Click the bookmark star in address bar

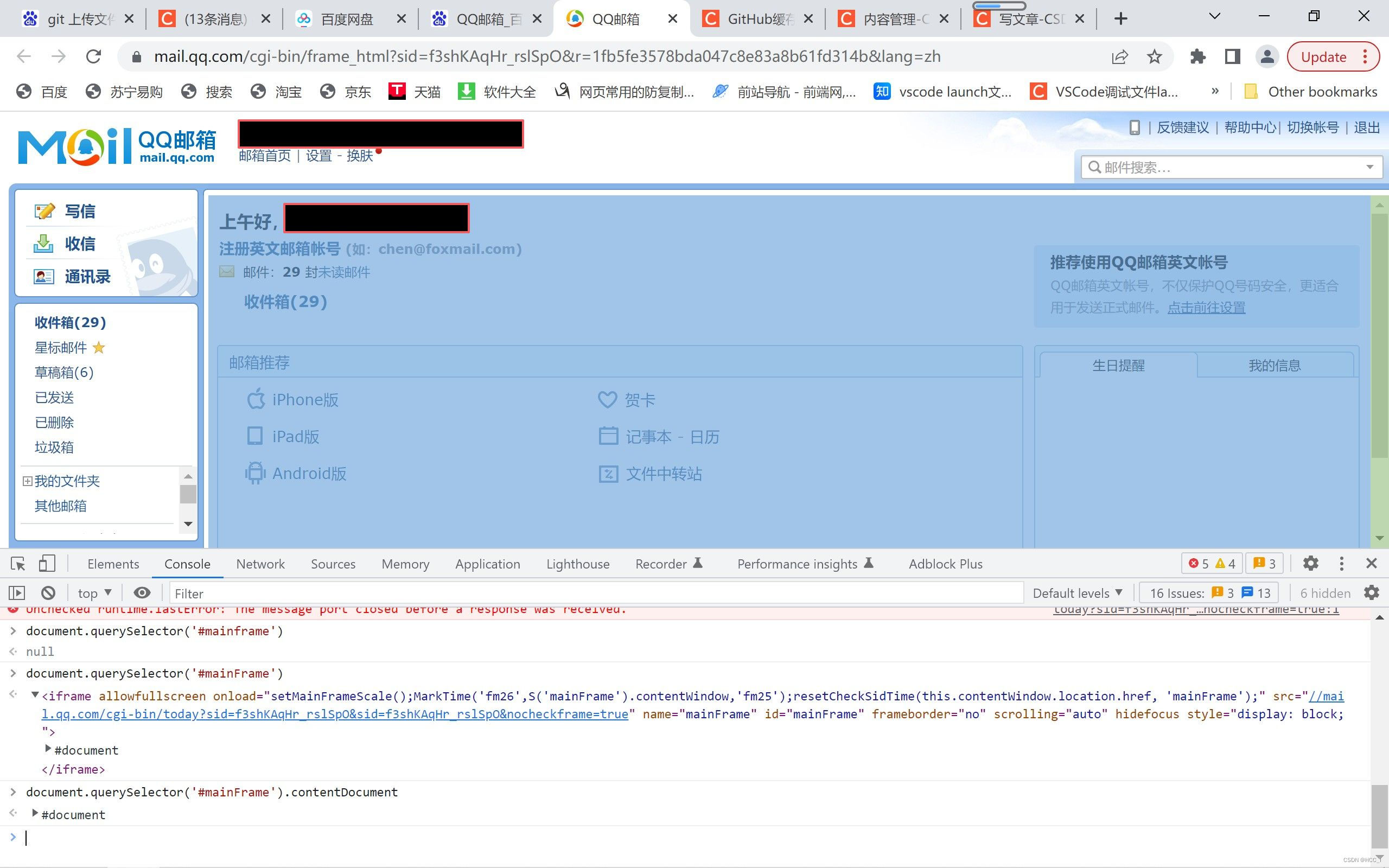(1154, 56)
